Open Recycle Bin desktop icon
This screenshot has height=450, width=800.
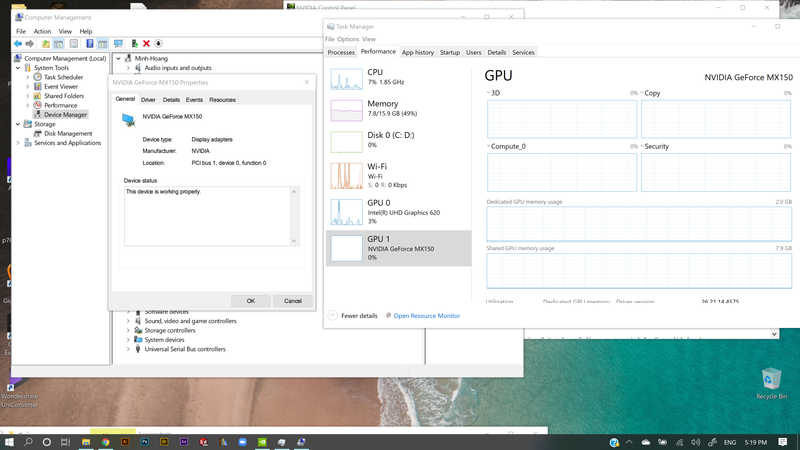[771, 384]
